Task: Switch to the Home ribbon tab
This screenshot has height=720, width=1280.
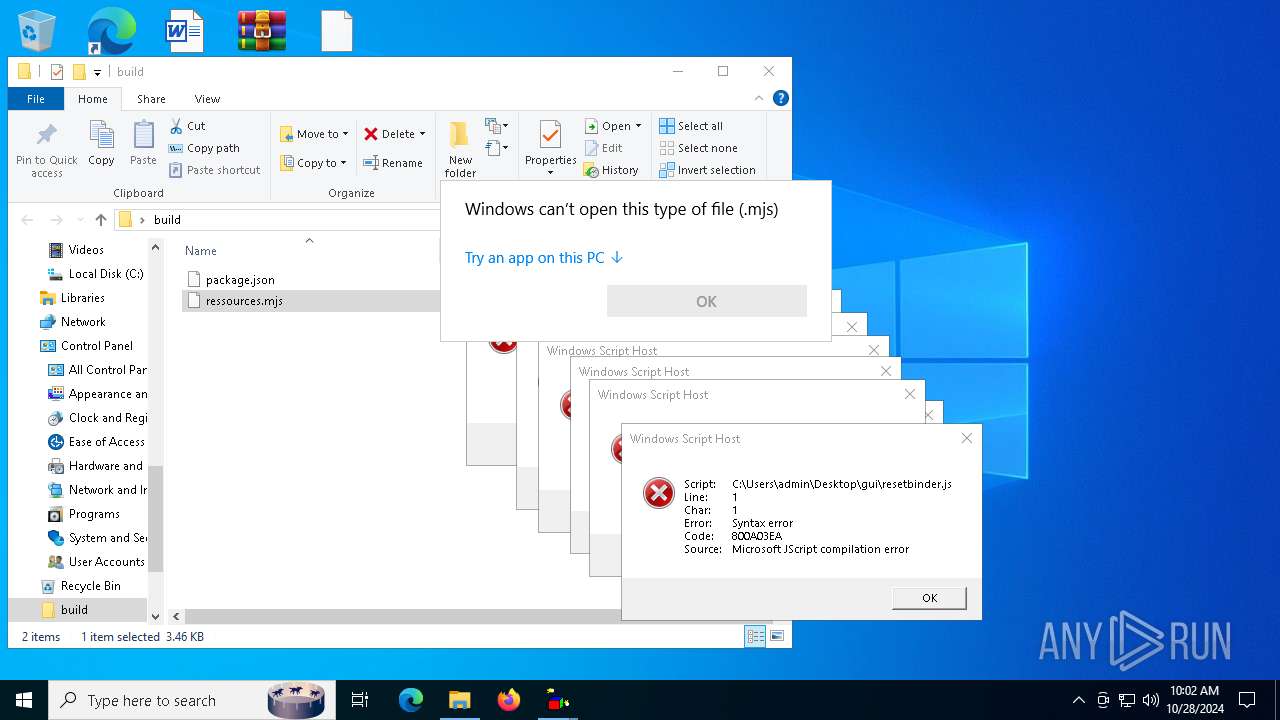Action: coord(93,99)
